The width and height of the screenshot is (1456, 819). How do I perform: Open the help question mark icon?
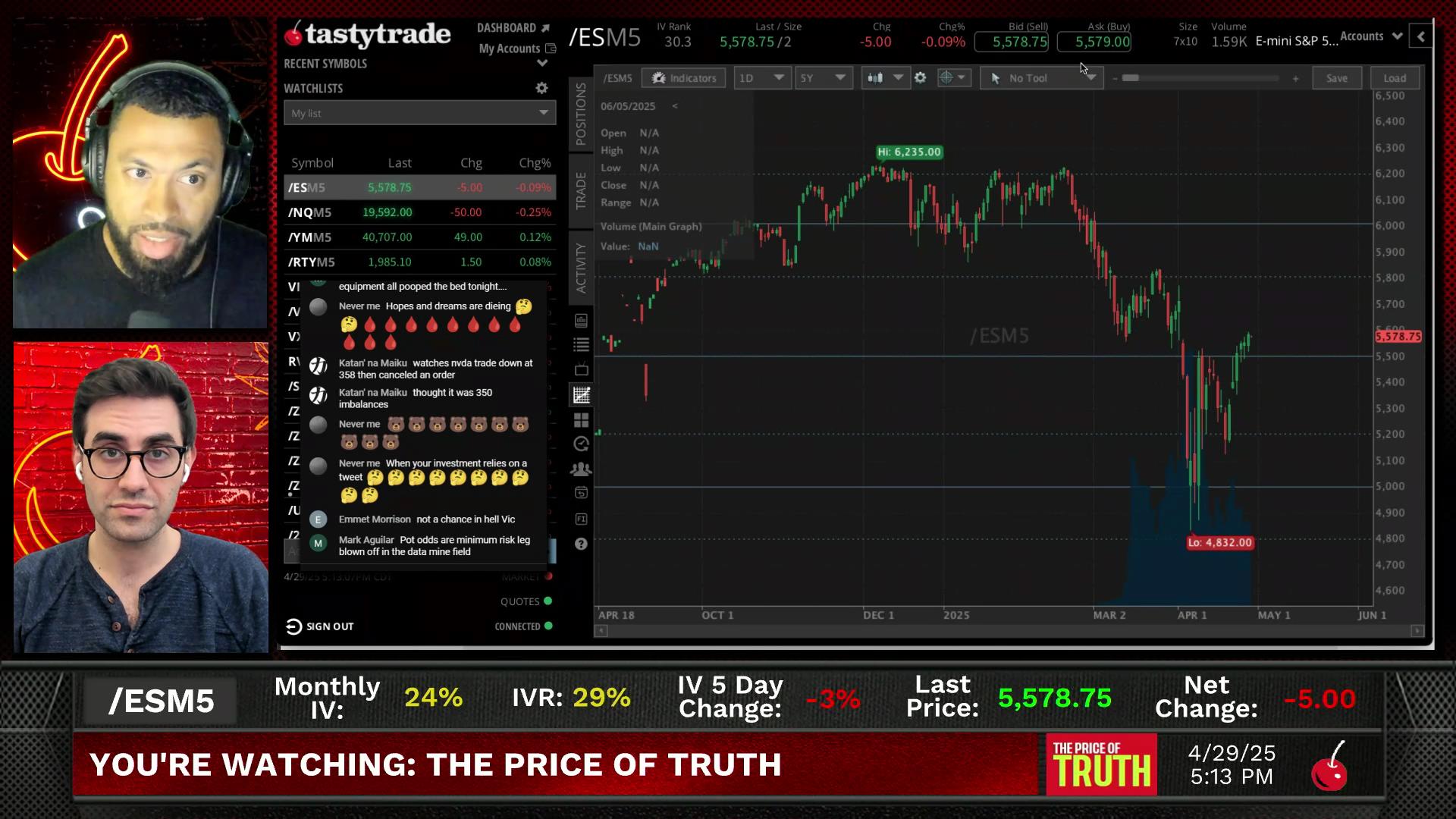[x=582, y=544]
